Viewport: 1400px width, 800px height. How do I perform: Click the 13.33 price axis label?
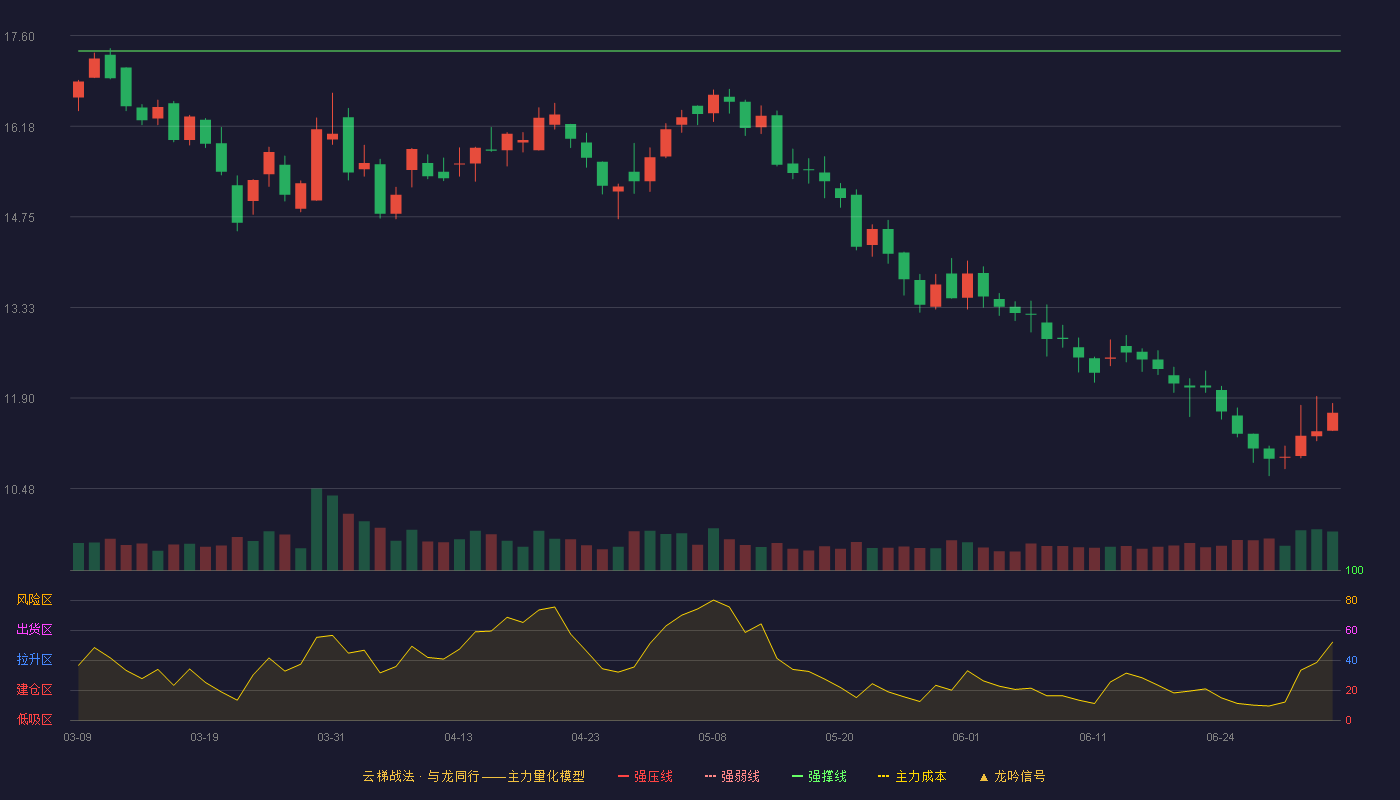click(x=19, y=308)
